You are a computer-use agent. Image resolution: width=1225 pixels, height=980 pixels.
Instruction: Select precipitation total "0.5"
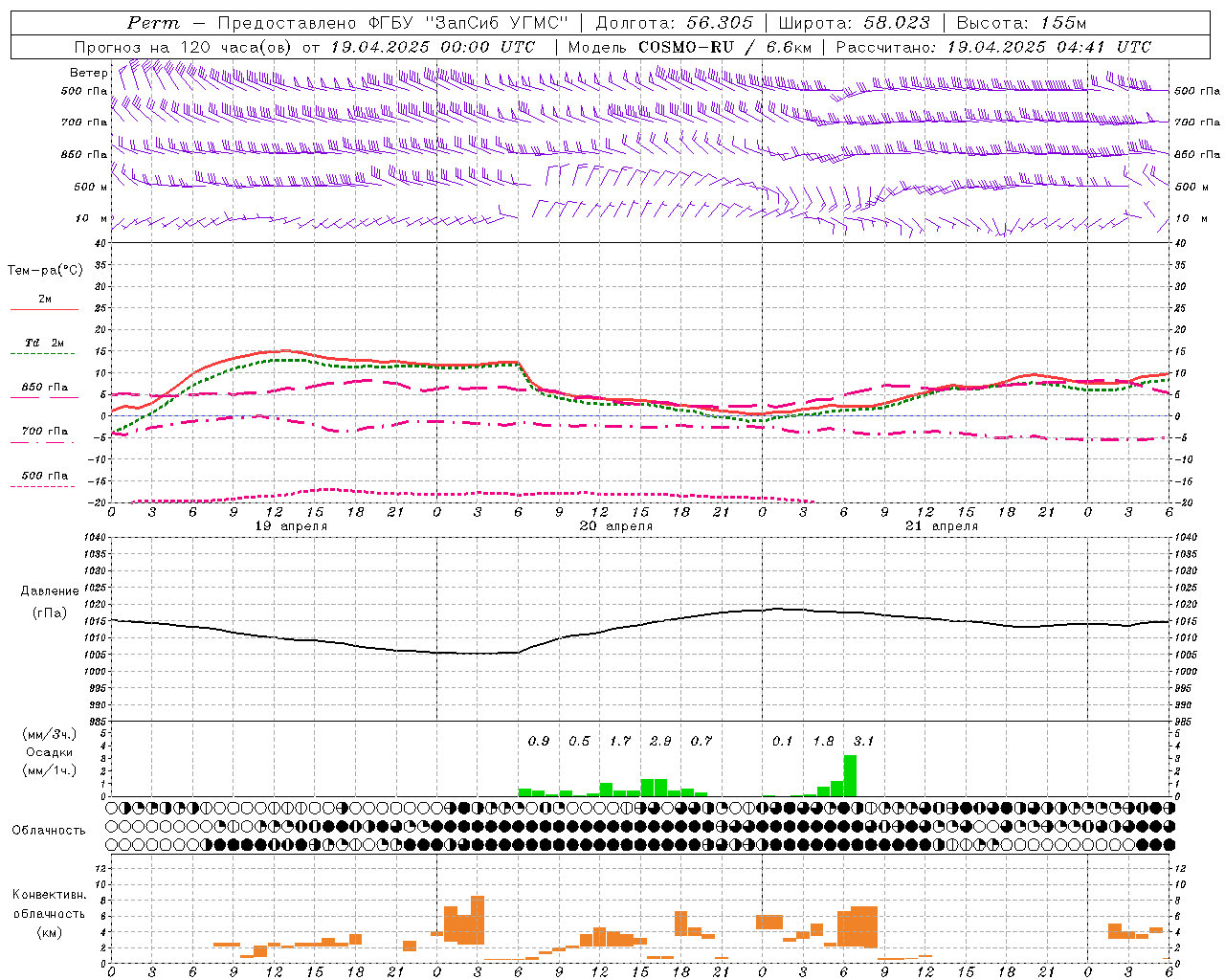(x=579, y=742)
